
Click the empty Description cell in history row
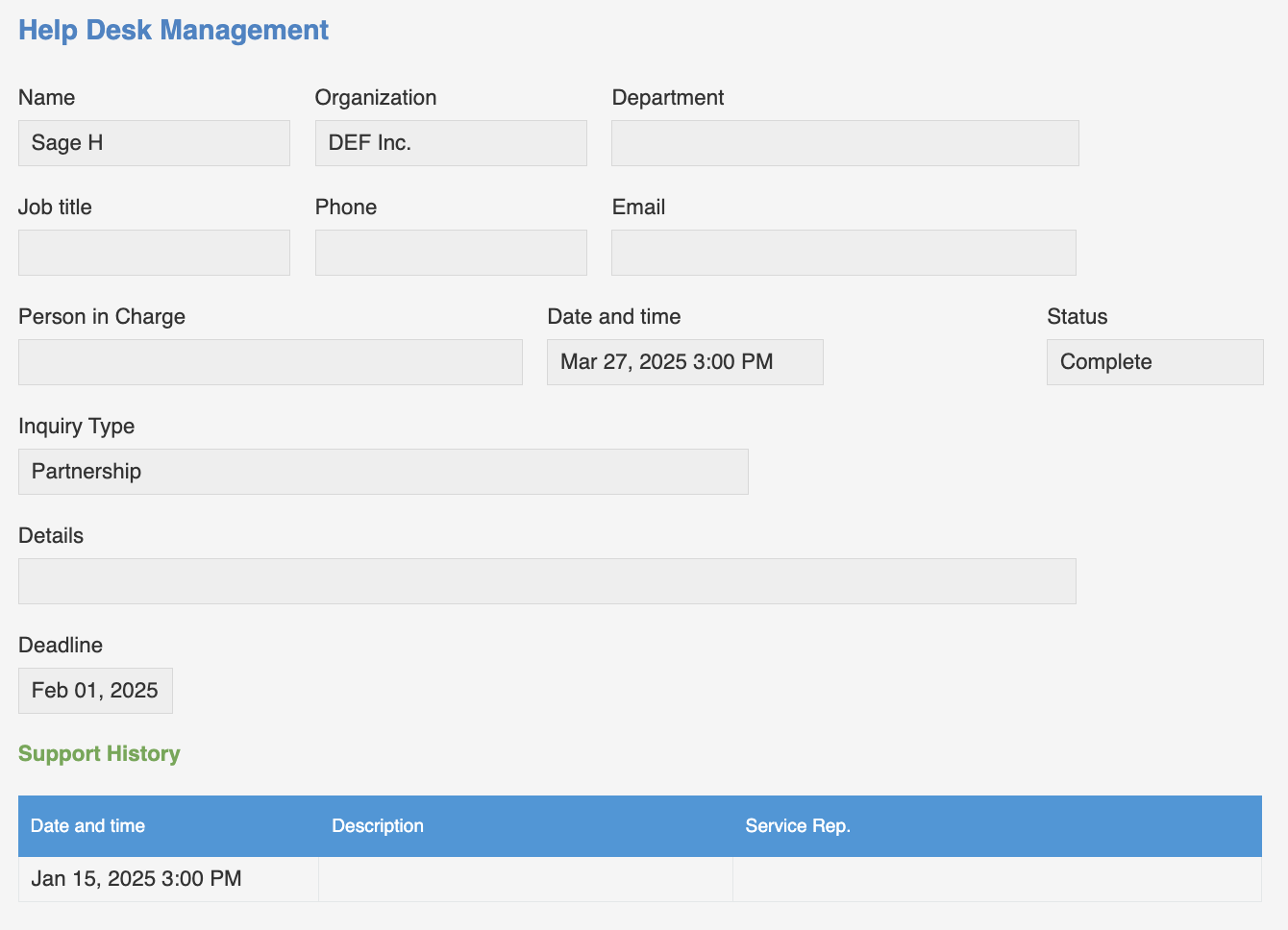[x=525, y=879]
